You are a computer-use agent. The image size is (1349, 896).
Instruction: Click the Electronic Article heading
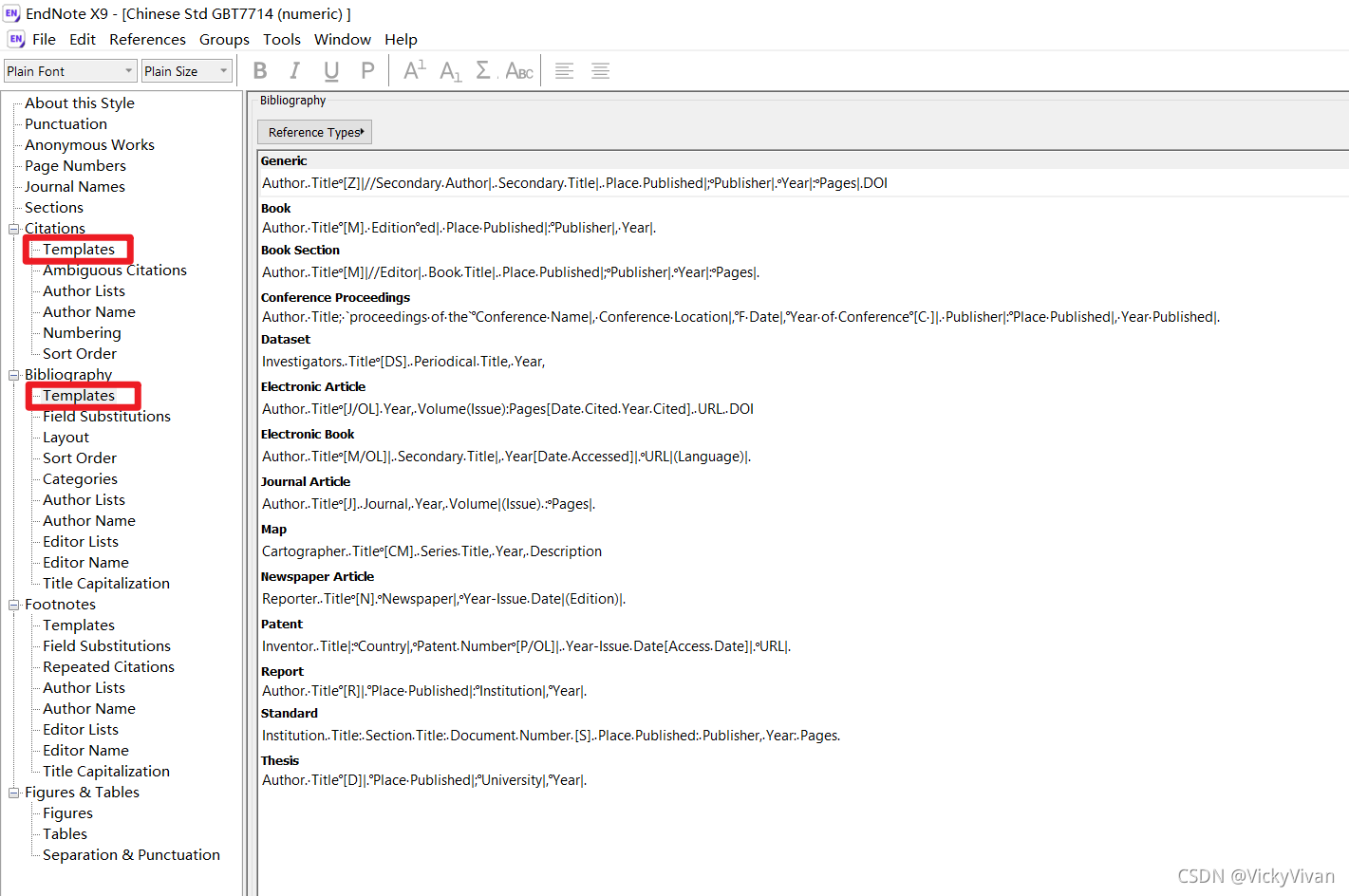(x=313, y=386)
